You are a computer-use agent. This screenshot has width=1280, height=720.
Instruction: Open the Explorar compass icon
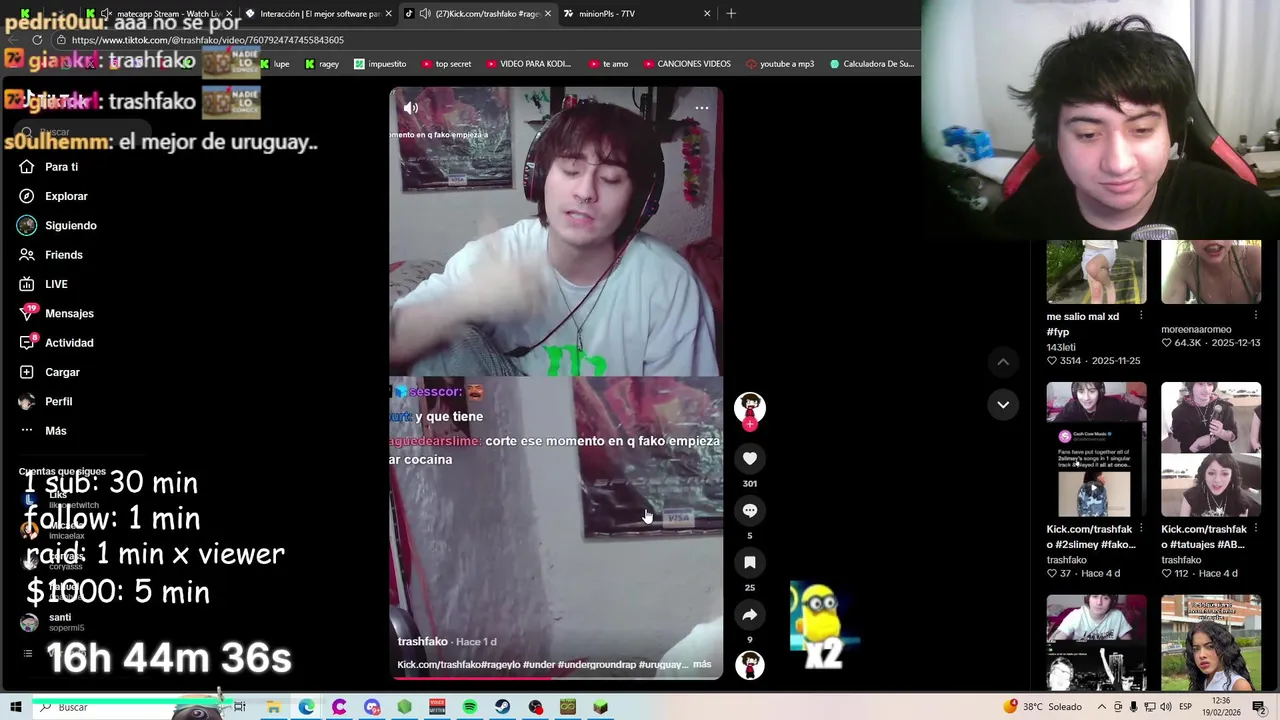click(27, 196)
